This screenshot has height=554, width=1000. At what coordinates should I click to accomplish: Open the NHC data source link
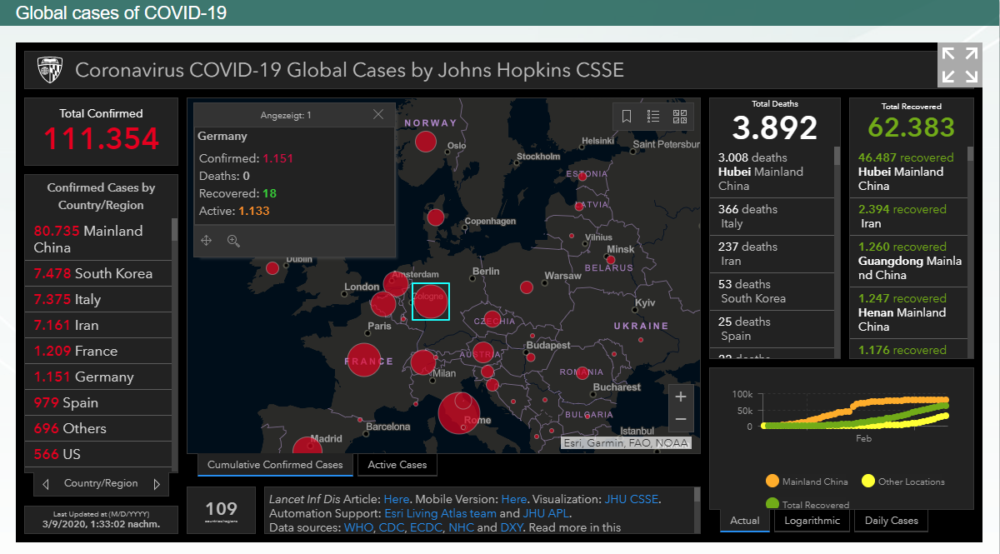(x=460, y=527)
